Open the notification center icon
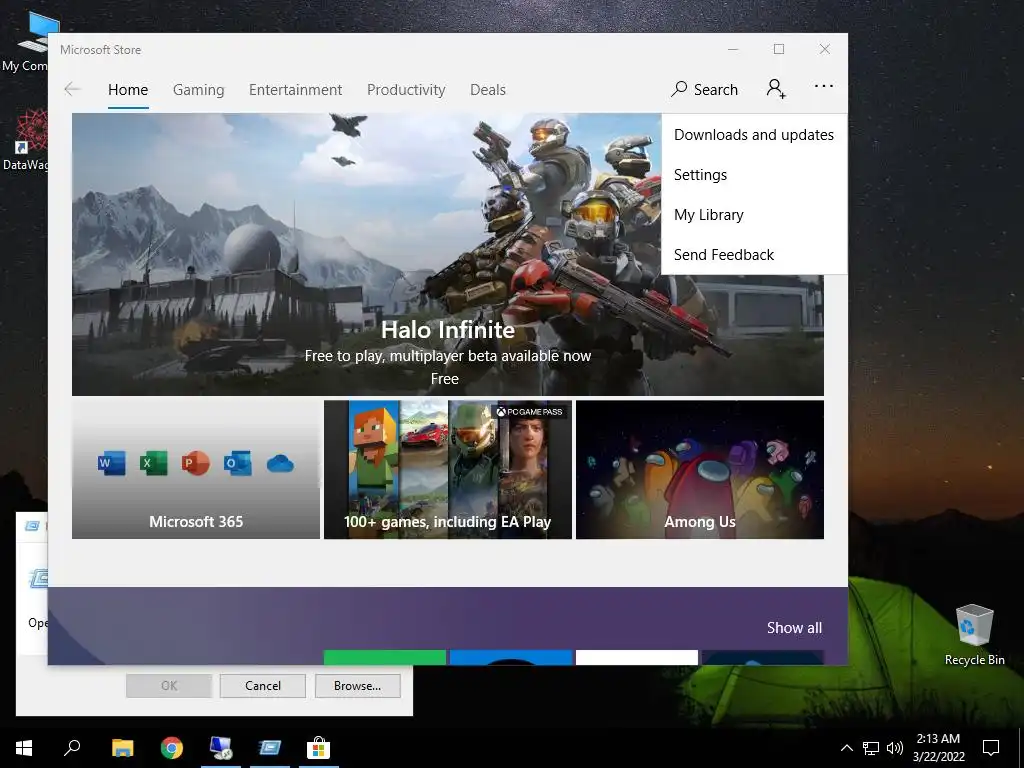 tap(991, 748)
